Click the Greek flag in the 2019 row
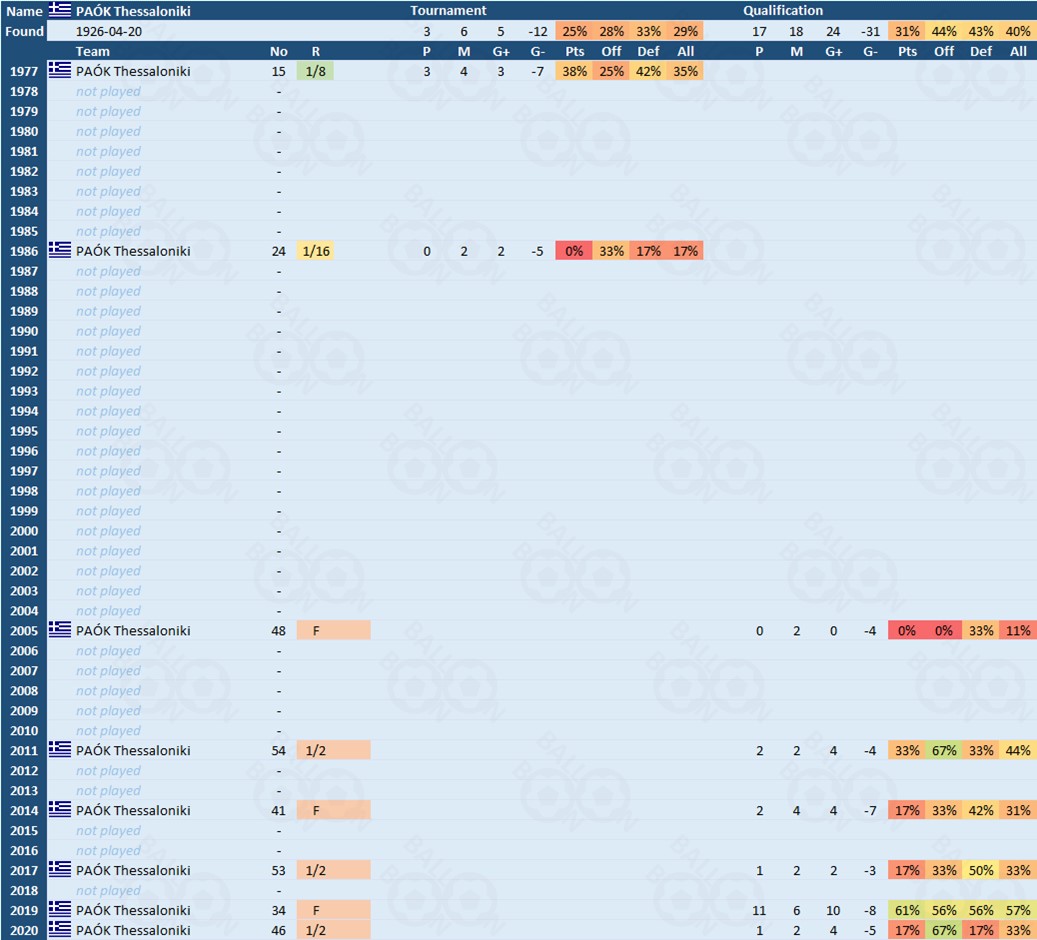The height and width of the screenshot is (940, 1037). 60,911
